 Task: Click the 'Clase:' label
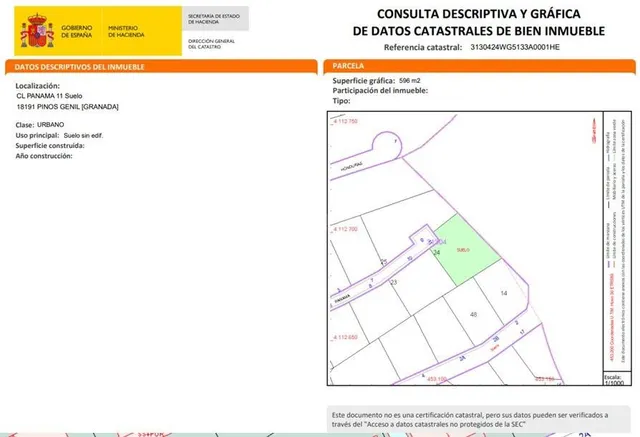tap(25, 125)
